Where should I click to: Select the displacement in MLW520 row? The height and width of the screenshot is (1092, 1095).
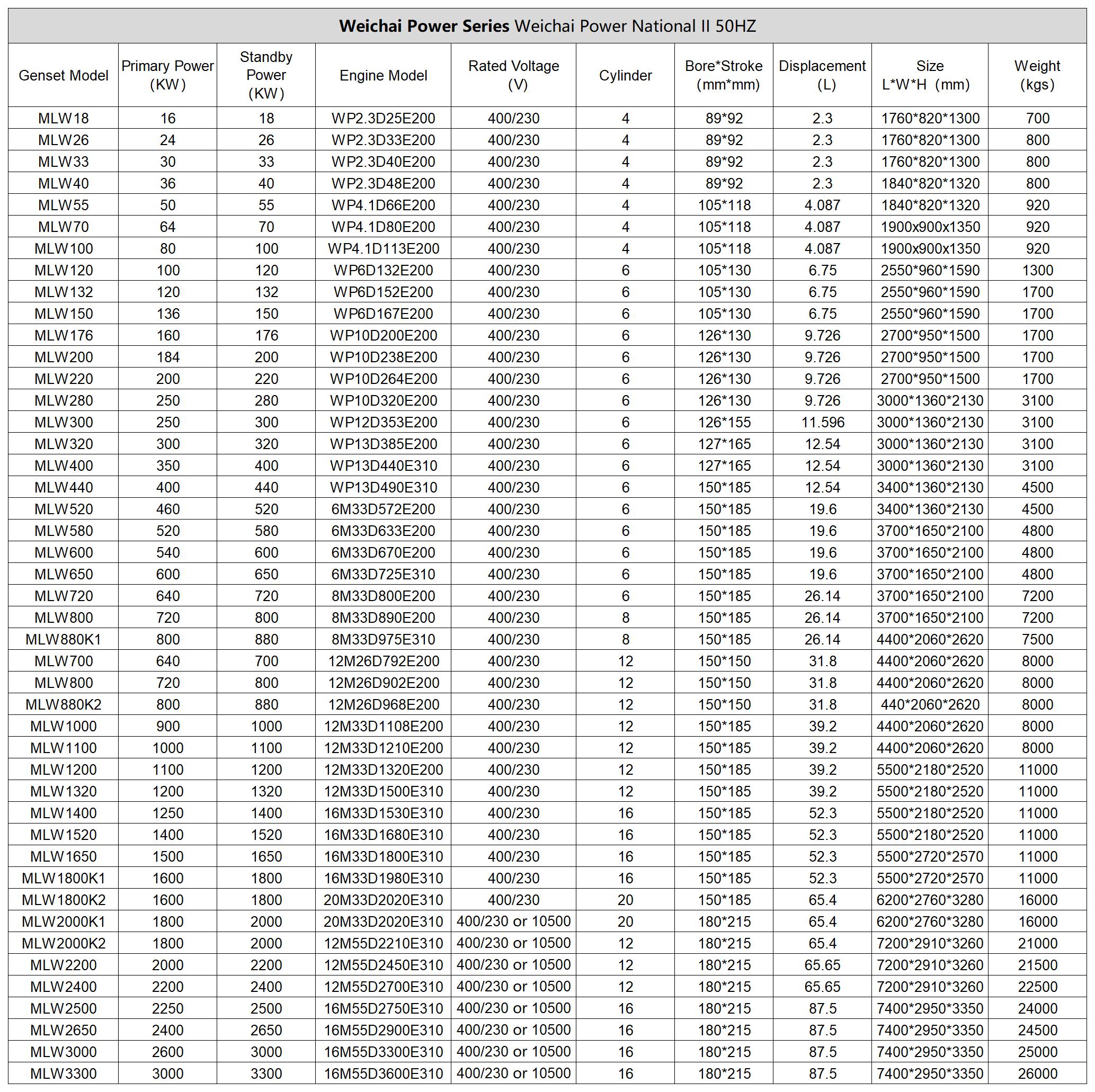click(822, 509)
